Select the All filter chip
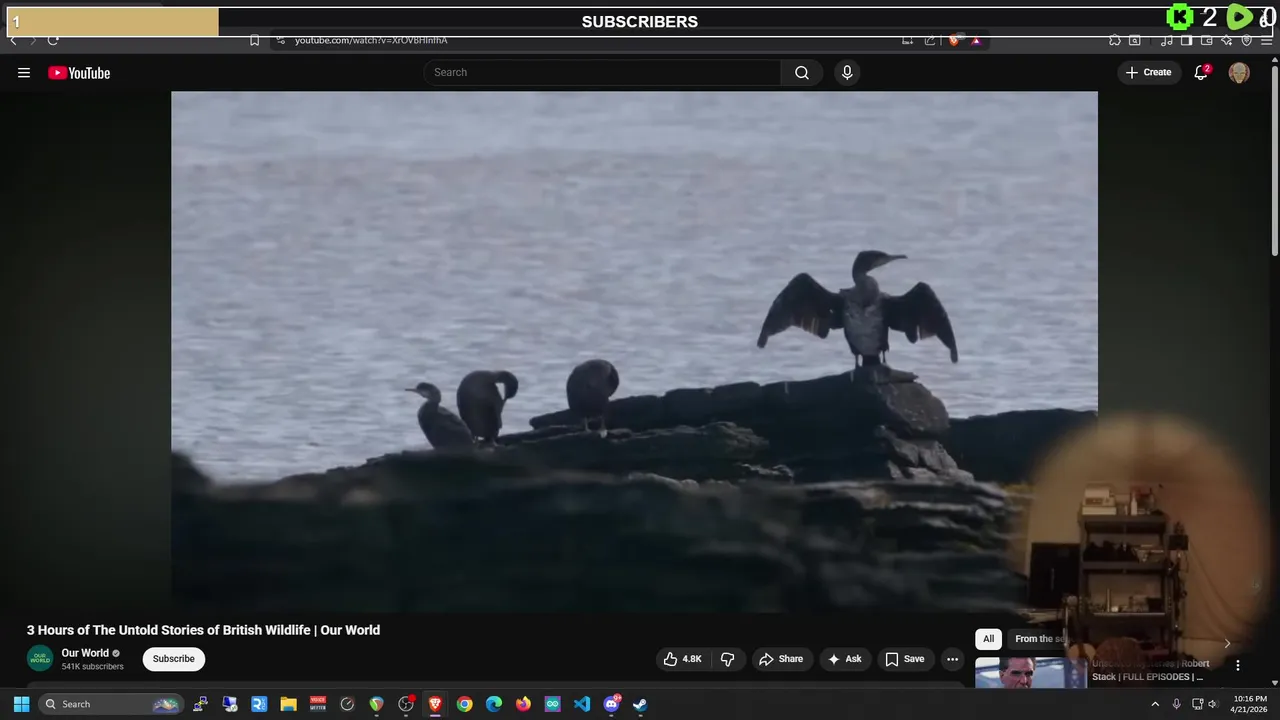1280x720 pixels. click(988, 639)
